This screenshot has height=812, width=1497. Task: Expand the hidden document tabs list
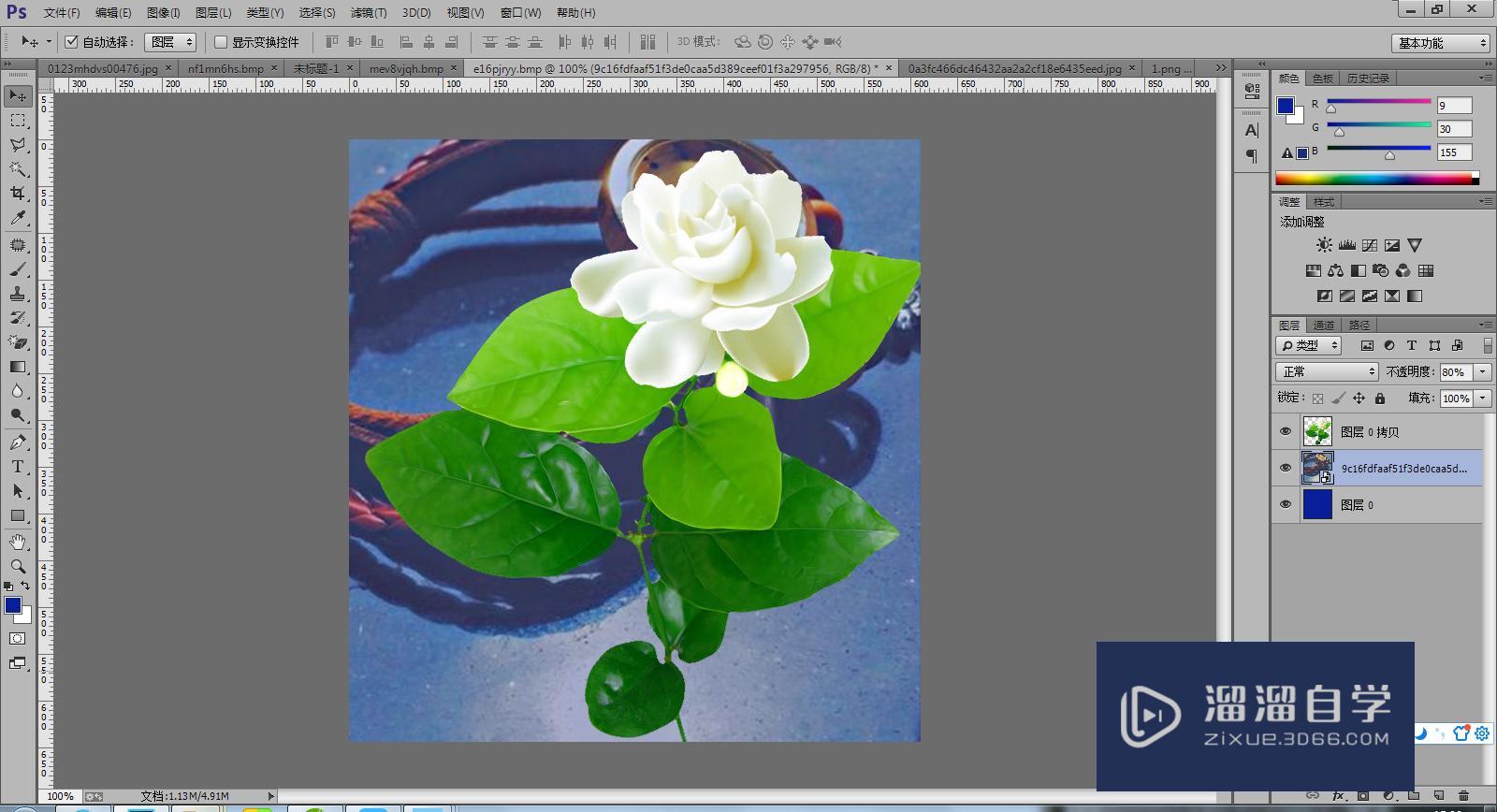1220,68
